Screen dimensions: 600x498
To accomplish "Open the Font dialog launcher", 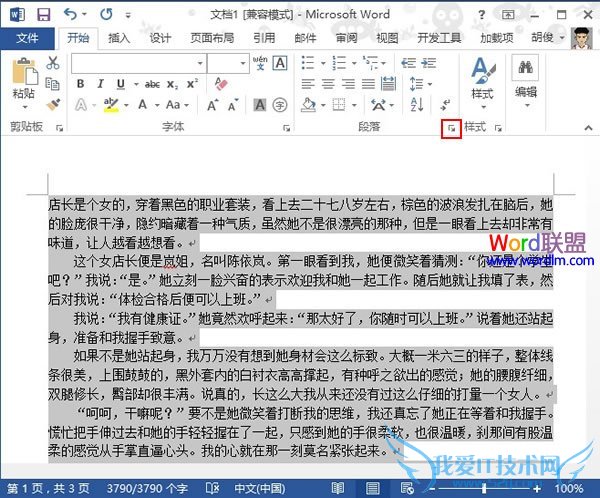I will (286, 128).
